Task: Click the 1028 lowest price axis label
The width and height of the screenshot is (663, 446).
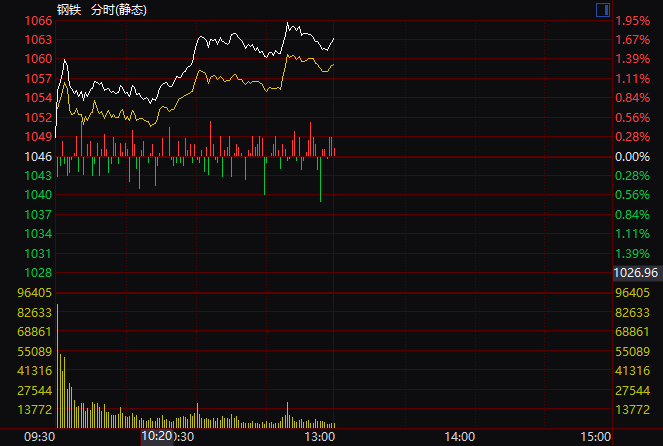Action: [x=38, y=272]
